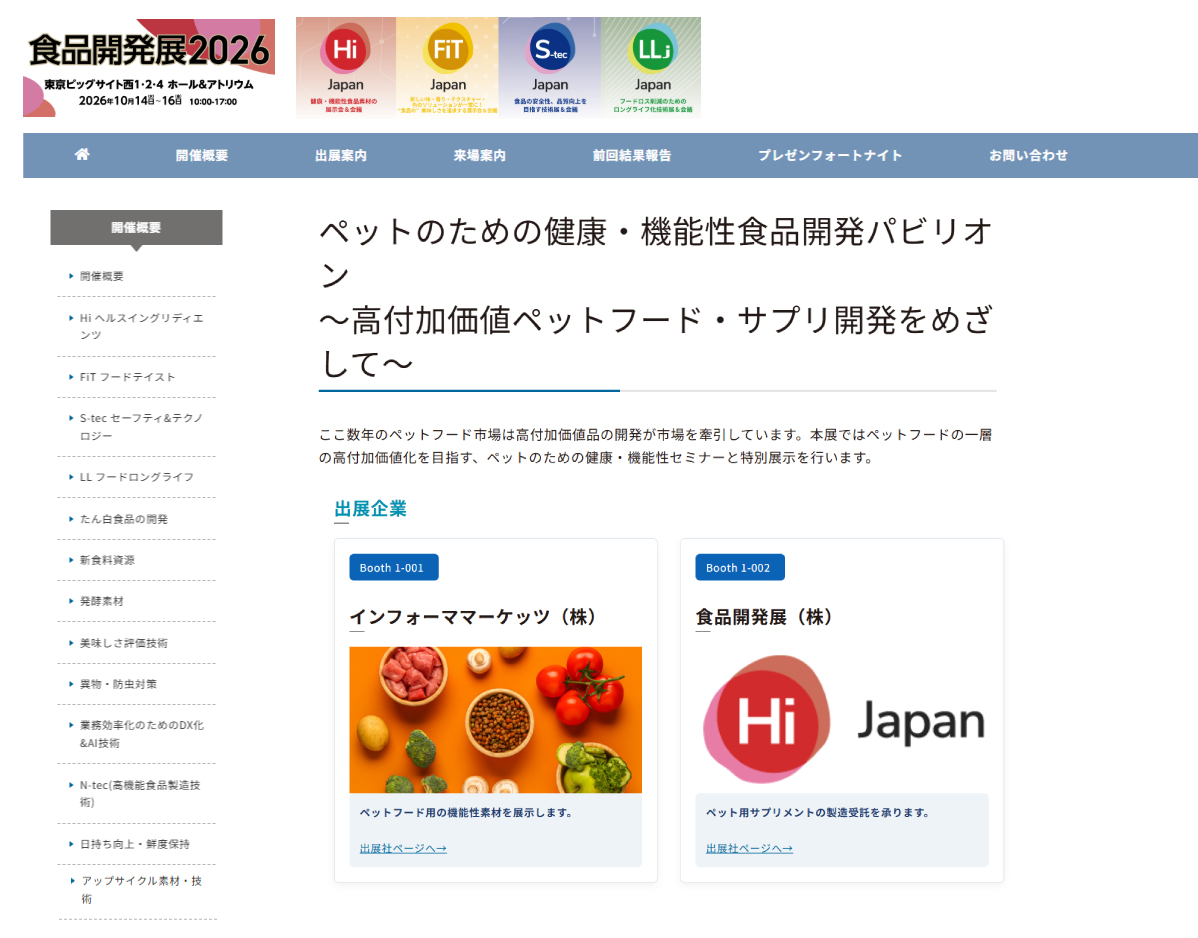Click the pet food ingredients photo
Screen dimensions: 1198x938
point(495,720)
